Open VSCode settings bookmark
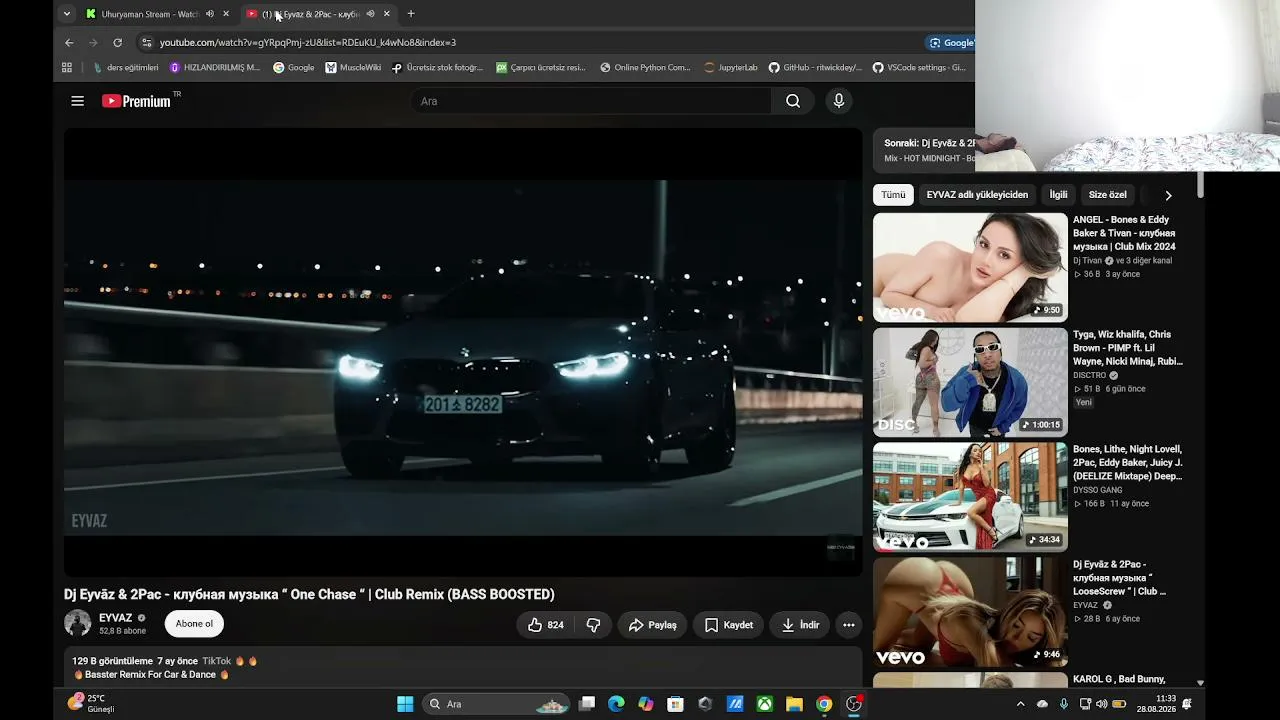The height and width of the screenshot is (720, 1280). point(919,68)
